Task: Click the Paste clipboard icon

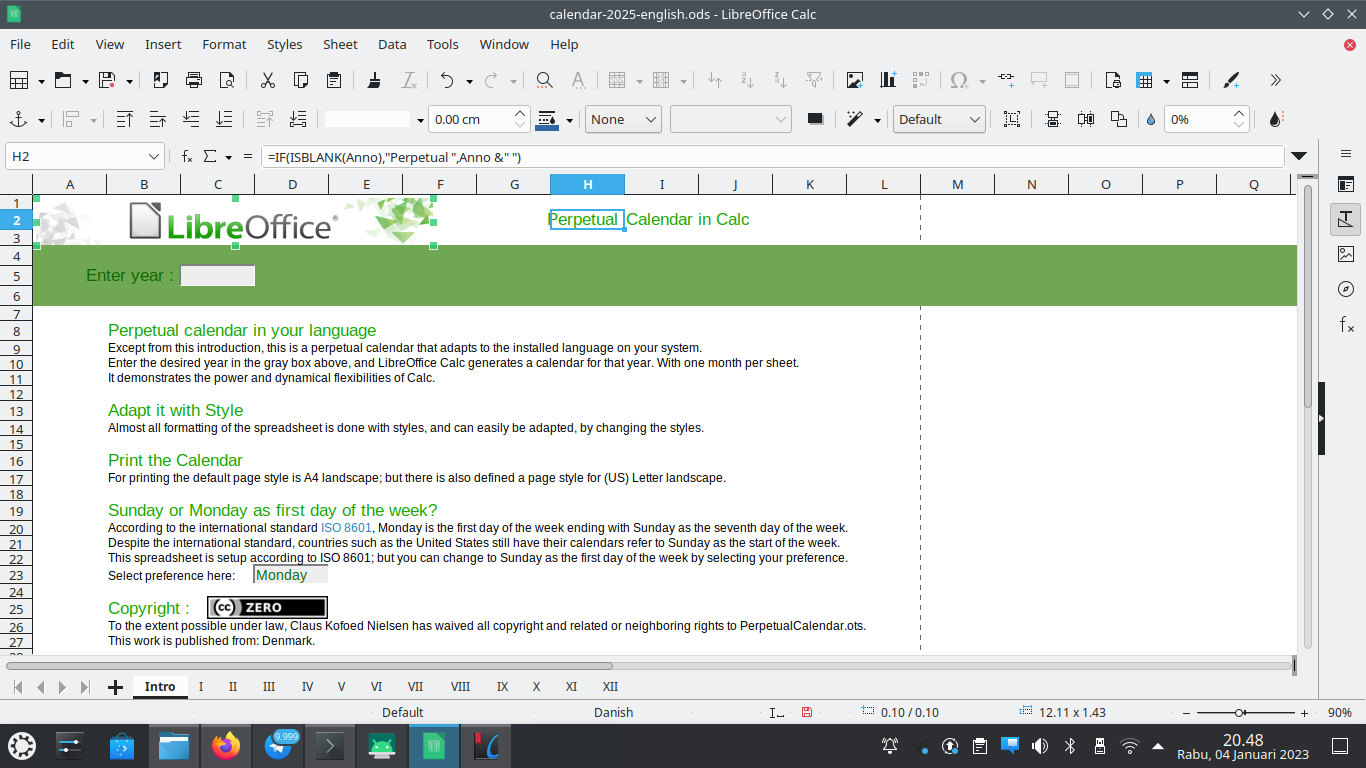Action: (334, 80)
